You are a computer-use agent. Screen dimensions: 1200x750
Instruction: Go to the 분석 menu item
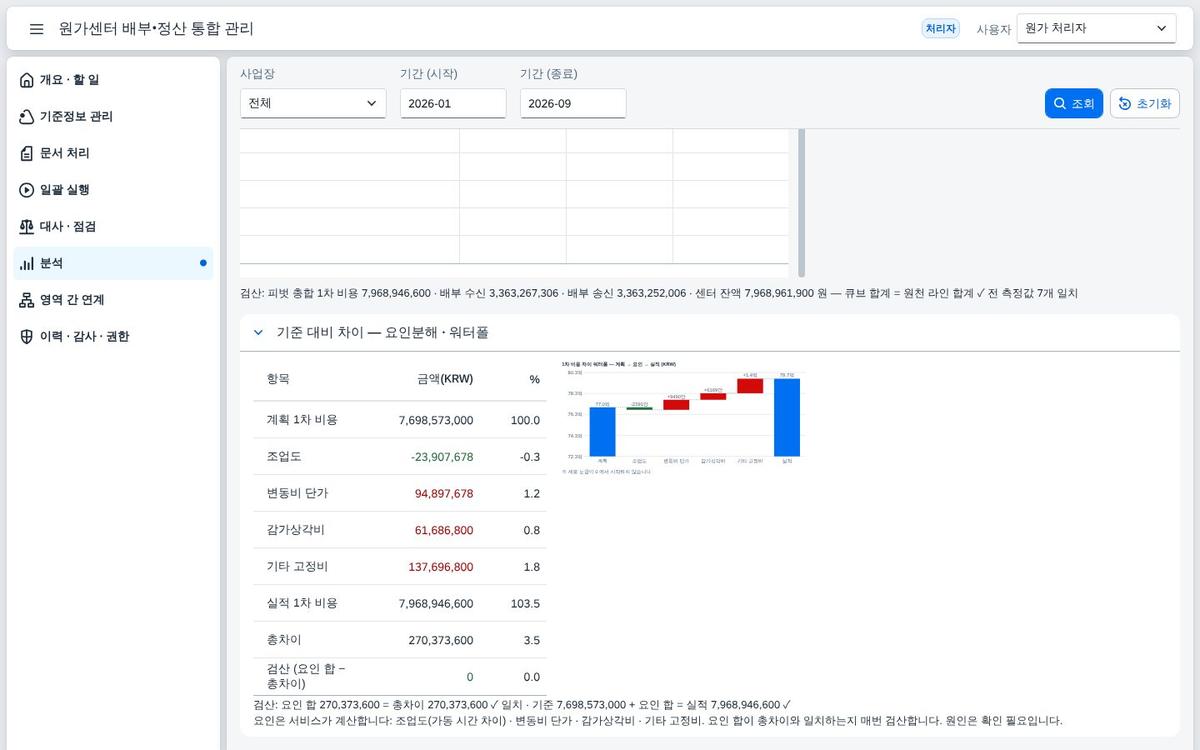(x=113, y=263)
